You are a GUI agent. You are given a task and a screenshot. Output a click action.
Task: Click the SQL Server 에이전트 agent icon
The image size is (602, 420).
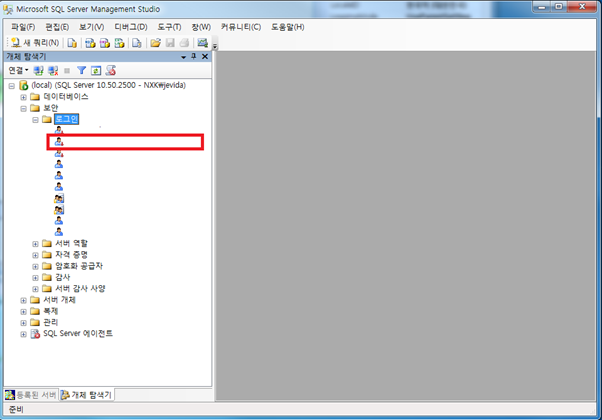(x=35, y=334)
